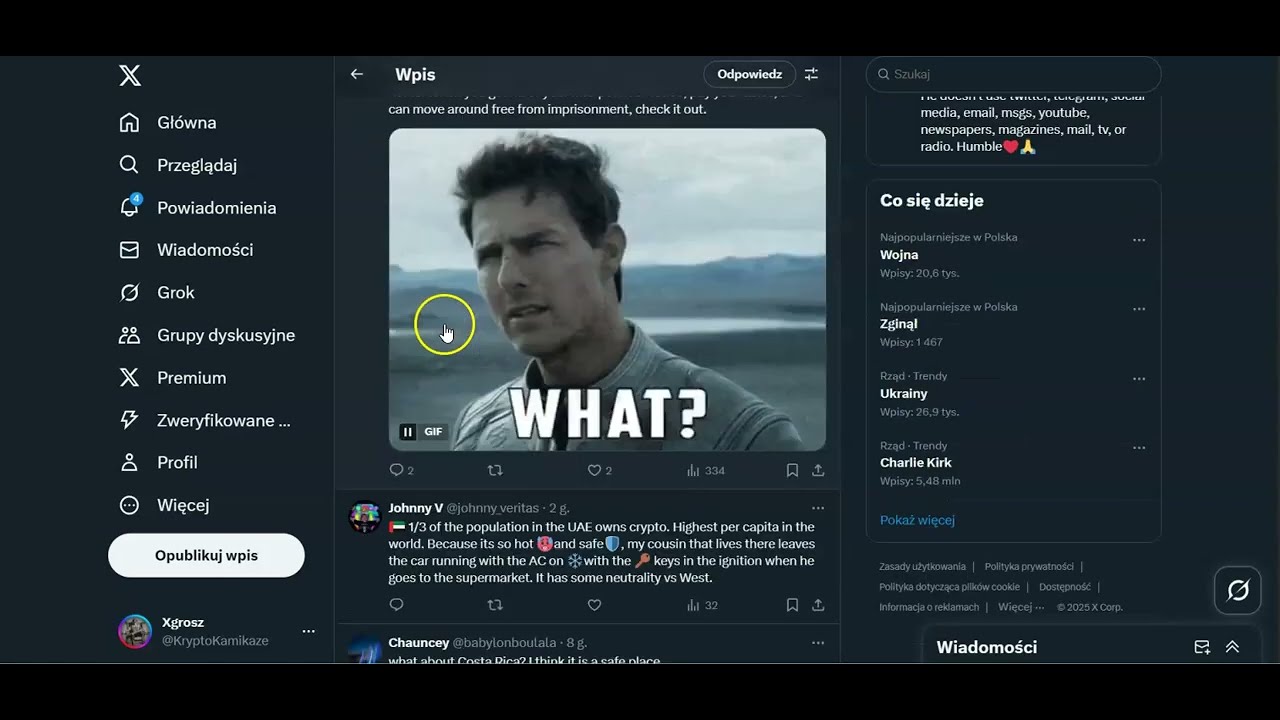This screenshot has height=720, width=1280.
Task: Open more options on Johnny V's post
Action: tap(818, 508)
